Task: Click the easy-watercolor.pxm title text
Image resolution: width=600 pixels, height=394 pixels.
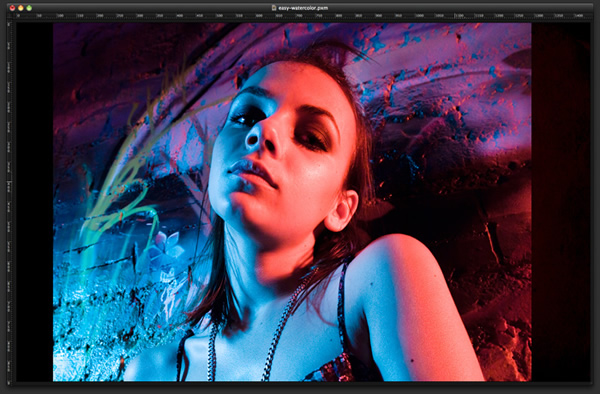Action: tap(303, 8)
